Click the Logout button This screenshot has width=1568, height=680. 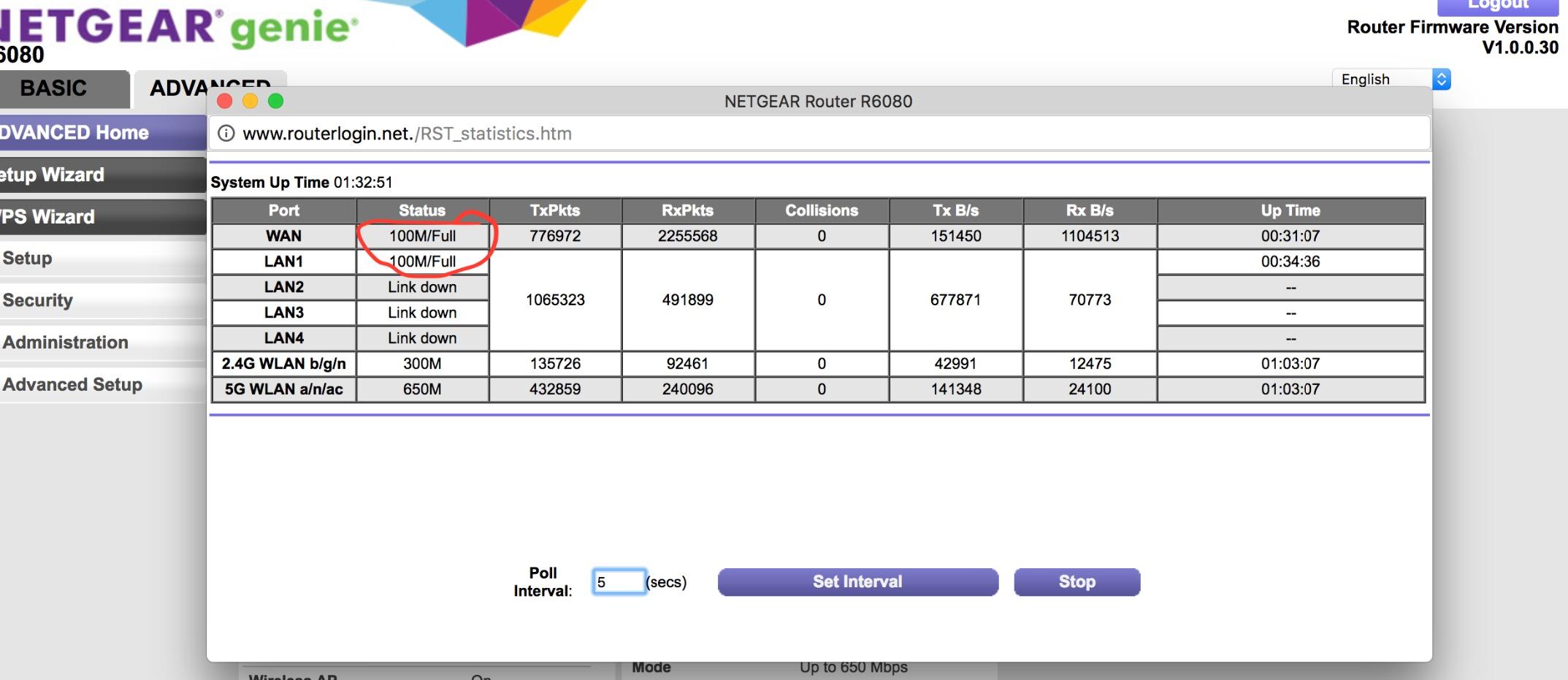pyautogui.click(x=1498, y=6)
